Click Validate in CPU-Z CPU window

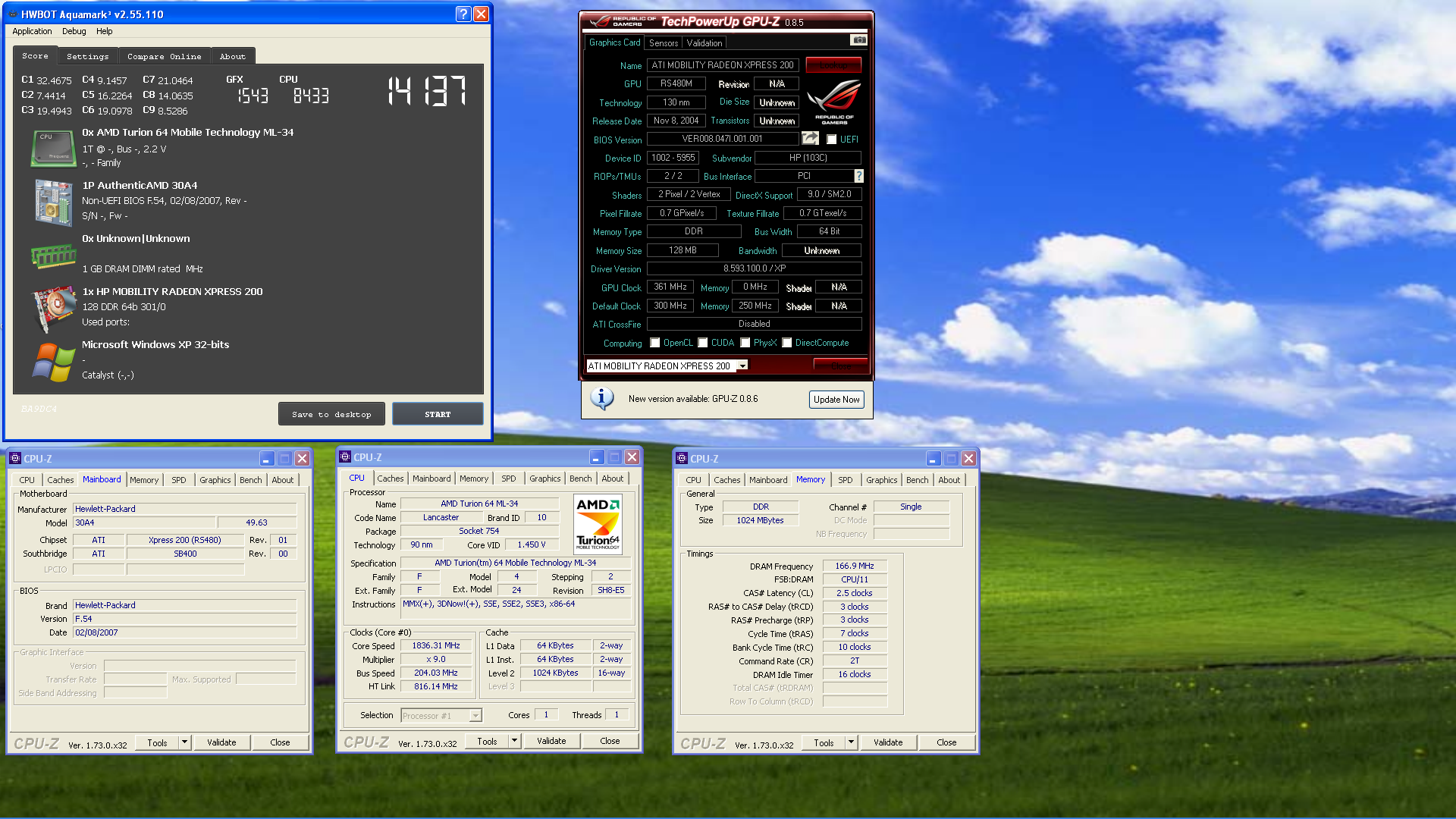point(551,741)
